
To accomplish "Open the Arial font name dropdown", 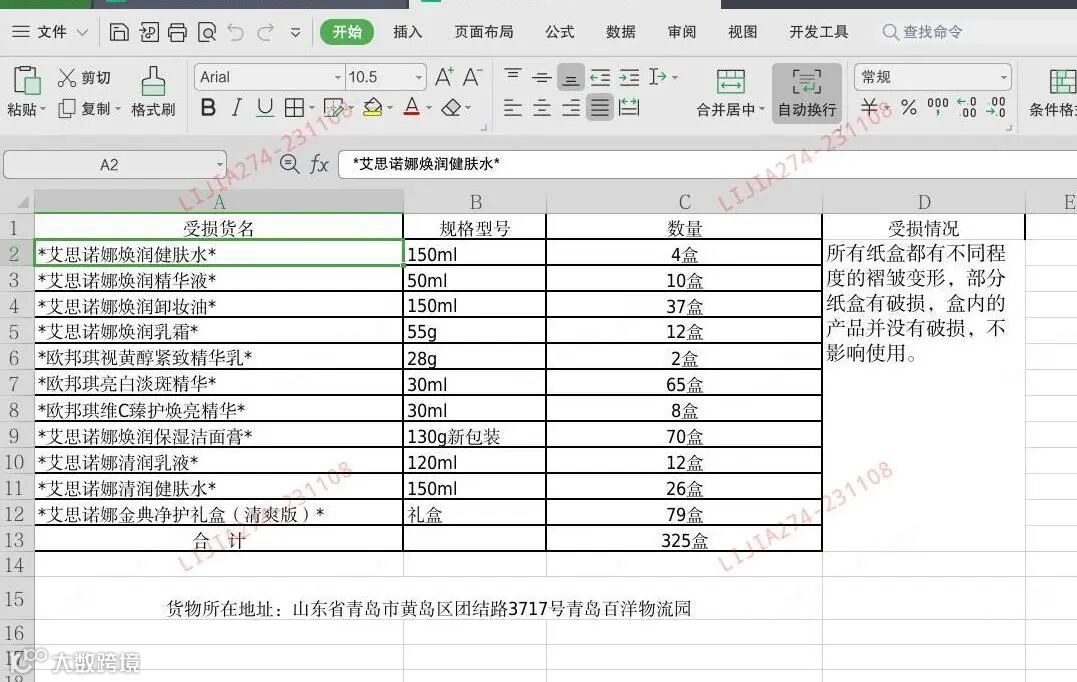I will [337, 78].
